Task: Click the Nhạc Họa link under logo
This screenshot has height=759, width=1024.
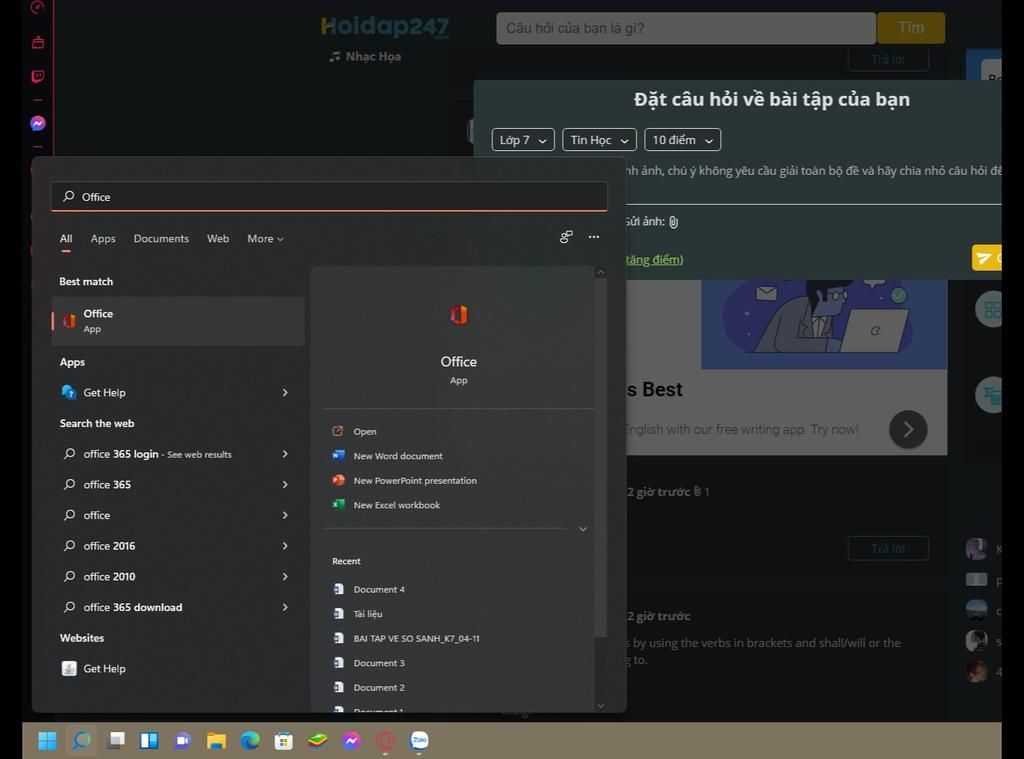Action: tap(366, 57)
